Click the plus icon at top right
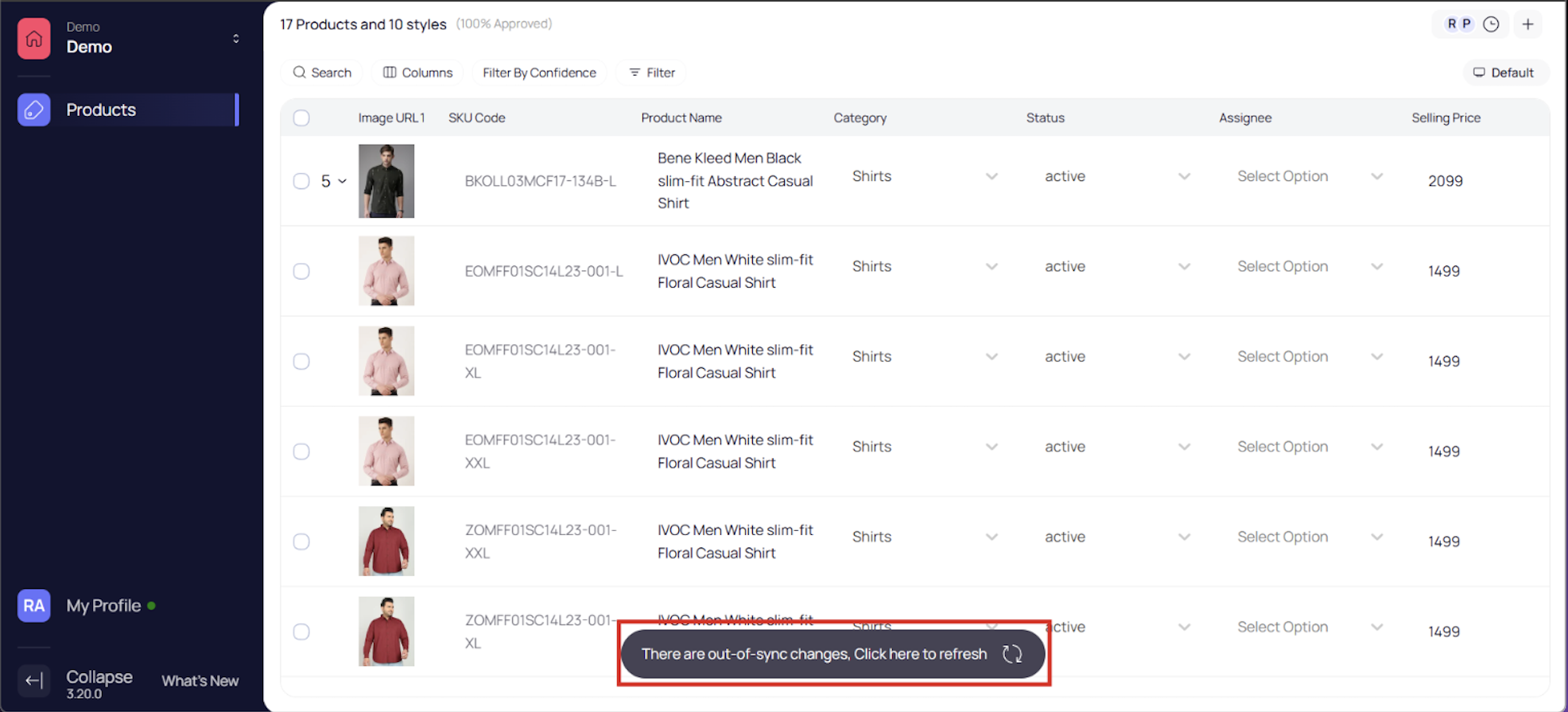Viewport: 1568px width, 712px height. [1527, 24]
